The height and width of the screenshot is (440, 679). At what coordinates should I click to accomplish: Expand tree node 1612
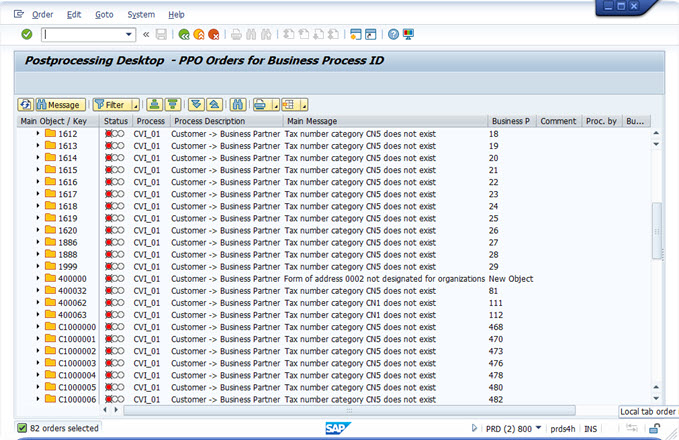(x=38, y=133)
